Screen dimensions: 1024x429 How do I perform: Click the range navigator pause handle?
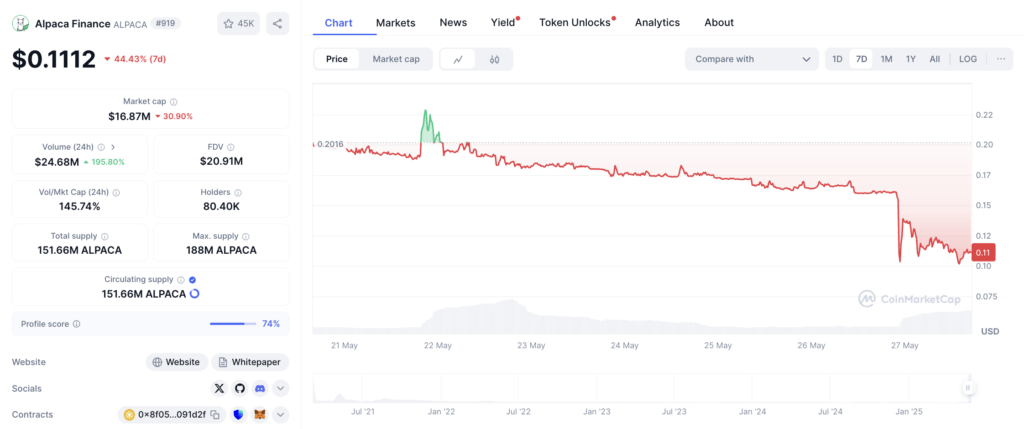point(968,388)
